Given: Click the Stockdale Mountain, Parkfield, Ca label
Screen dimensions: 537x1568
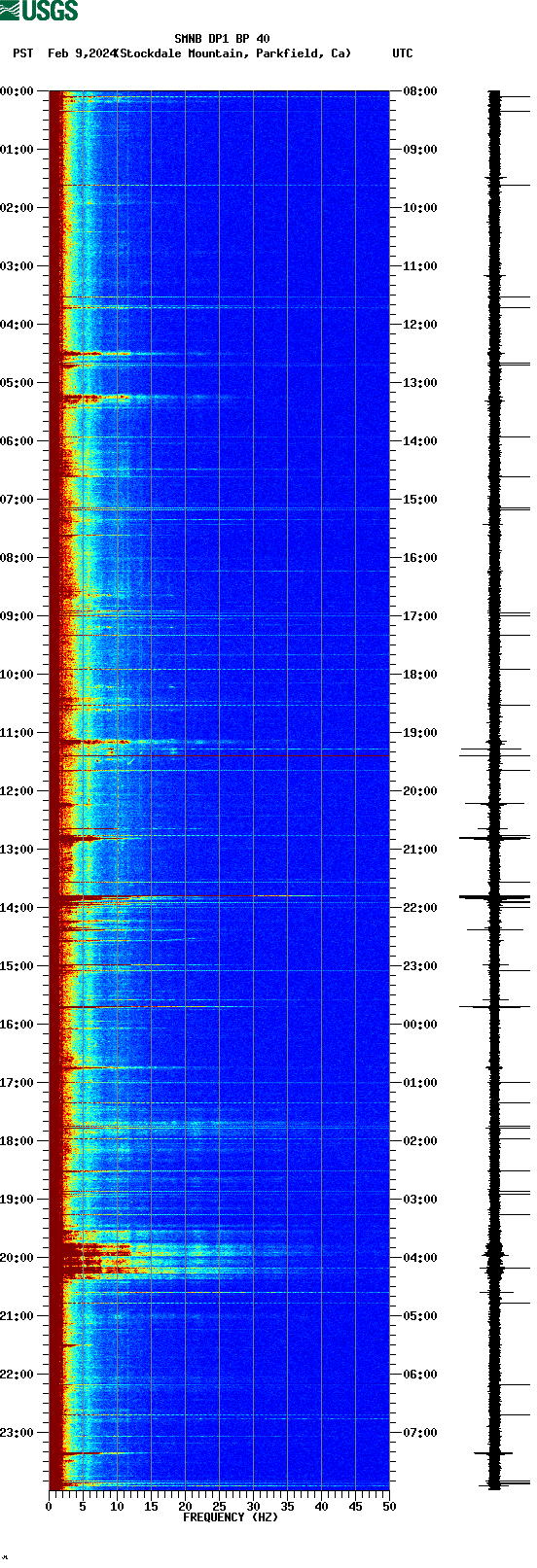Looking at the screenshot, I should 233,53.
